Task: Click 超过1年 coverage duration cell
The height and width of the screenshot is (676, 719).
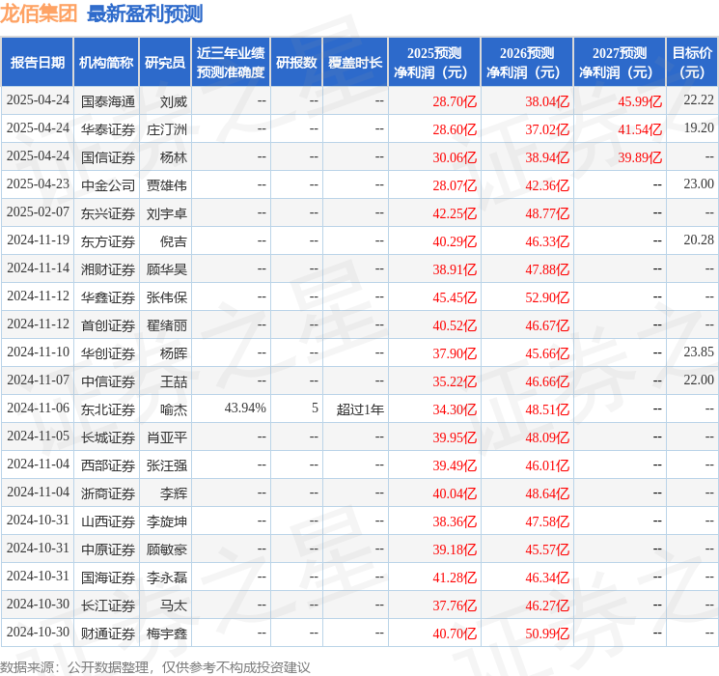Action: (360, 409)
